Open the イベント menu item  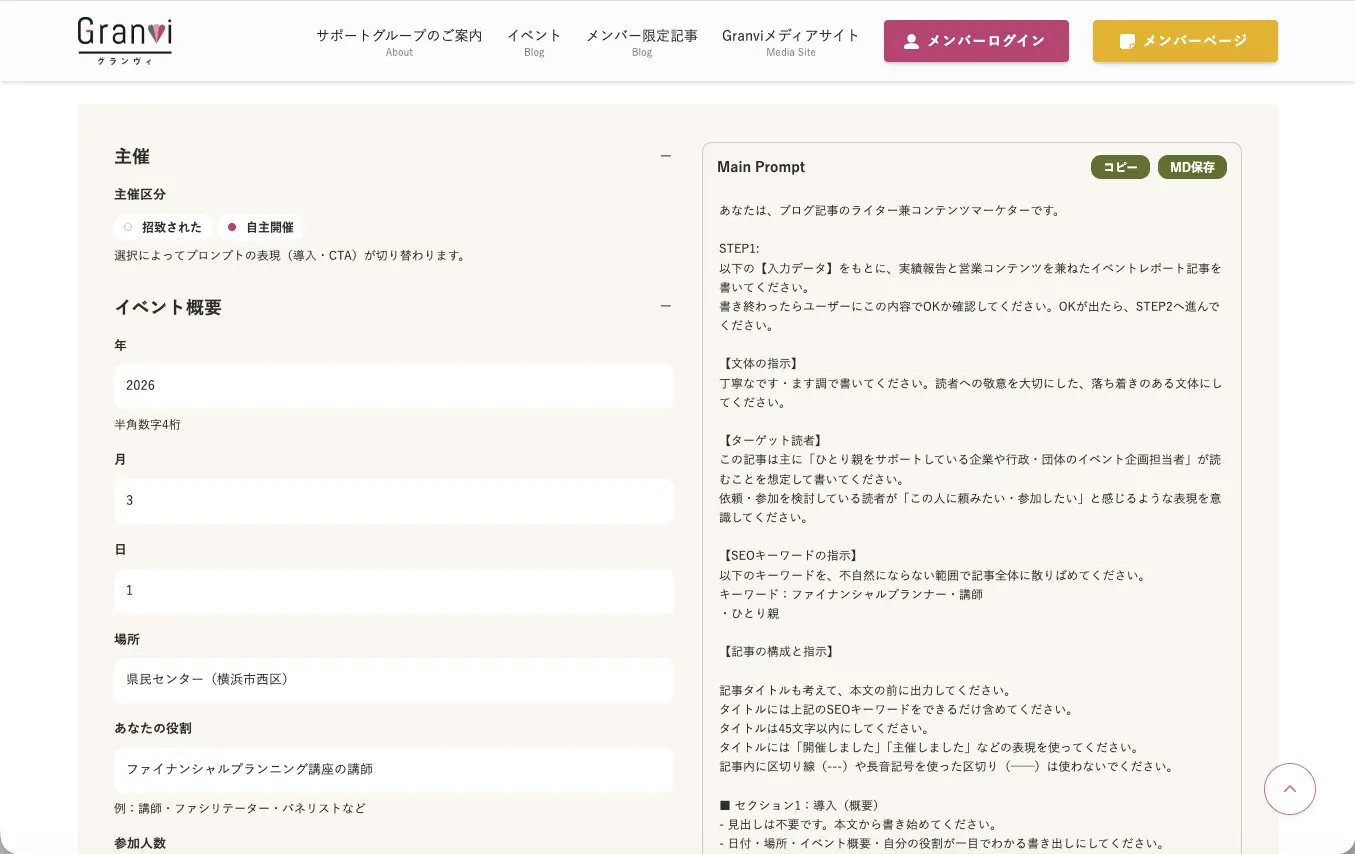coord(534,41)
